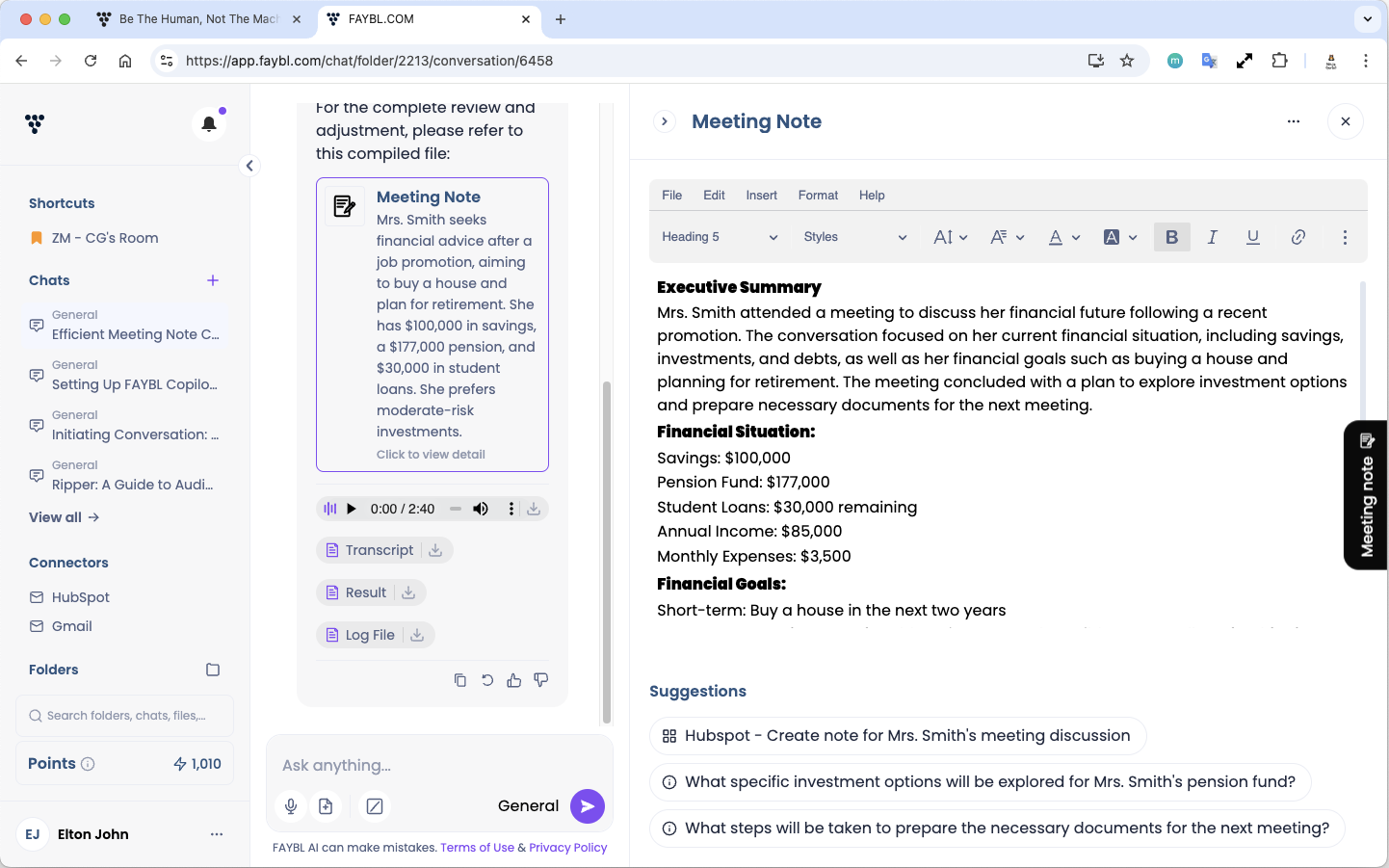1389x868 pixels.
Task: Open the notifications bell
Action: click(209, 123)
